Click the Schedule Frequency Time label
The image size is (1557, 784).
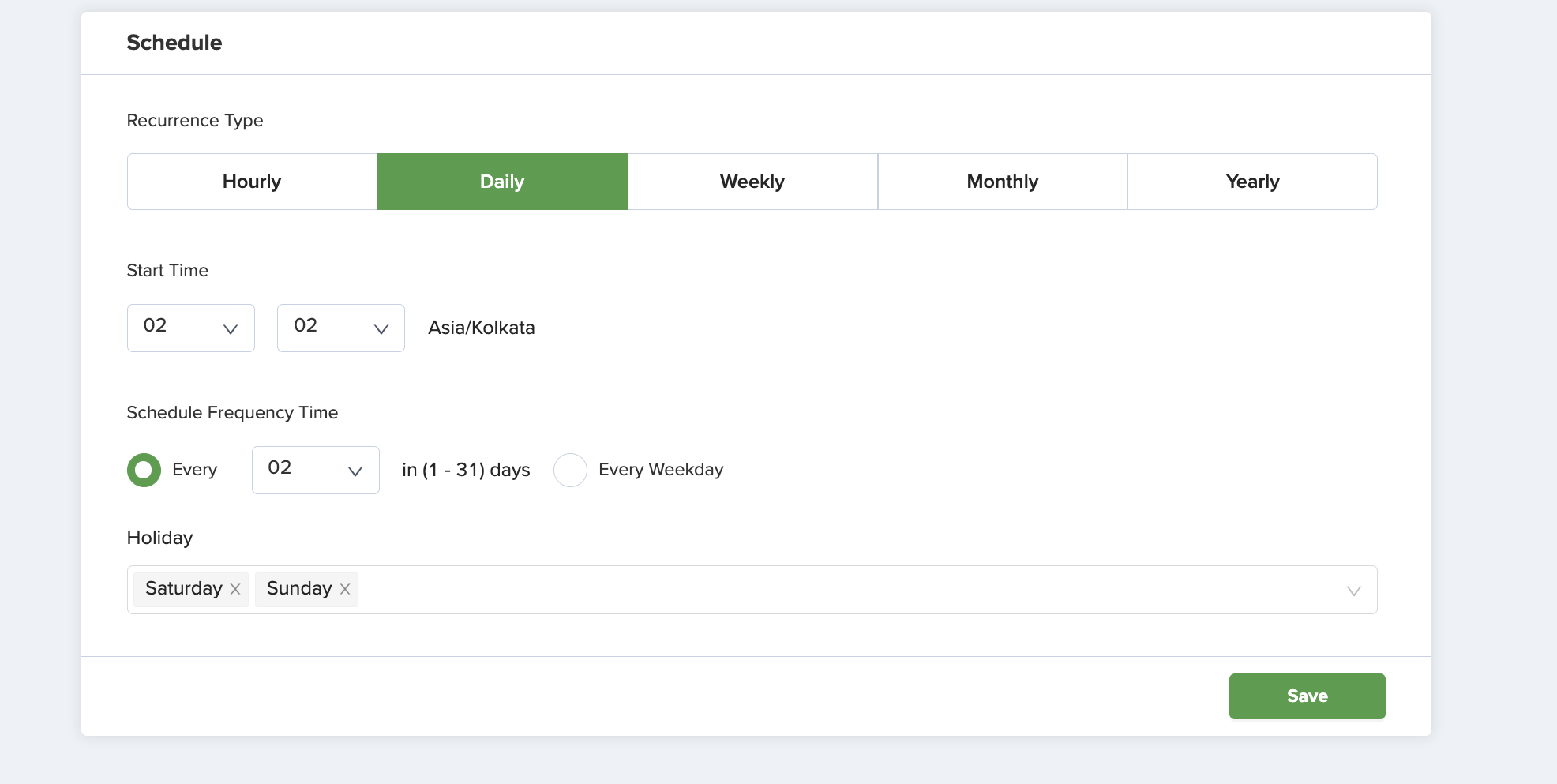232,413
